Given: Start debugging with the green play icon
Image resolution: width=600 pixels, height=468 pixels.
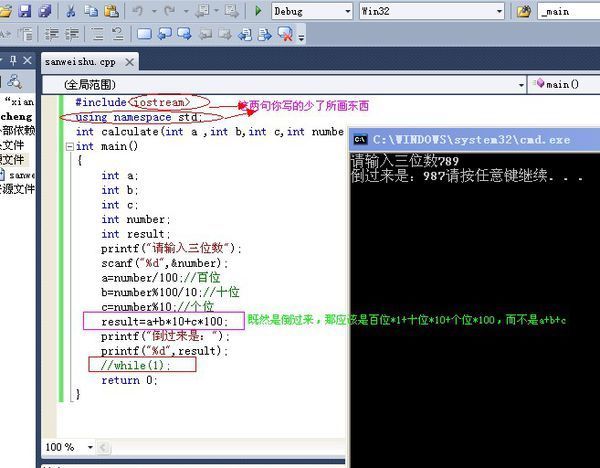Looking at the screenshot, I should pos(258,11).
